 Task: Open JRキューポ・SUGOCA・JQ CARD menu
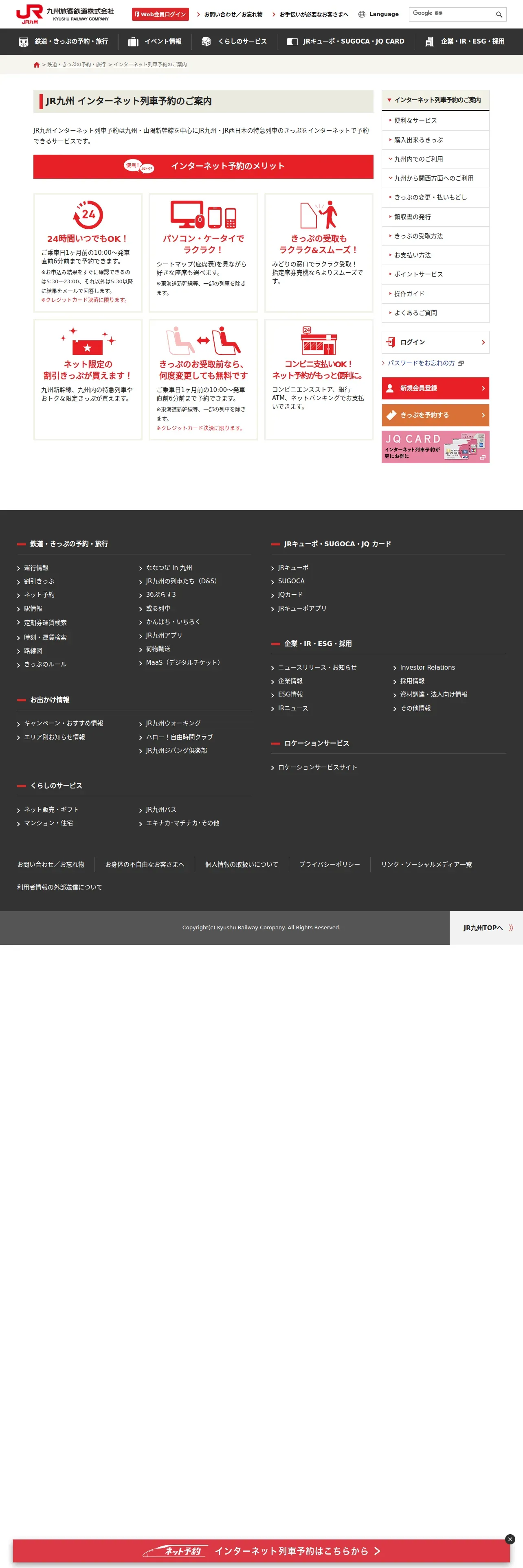tap(346, 42)
